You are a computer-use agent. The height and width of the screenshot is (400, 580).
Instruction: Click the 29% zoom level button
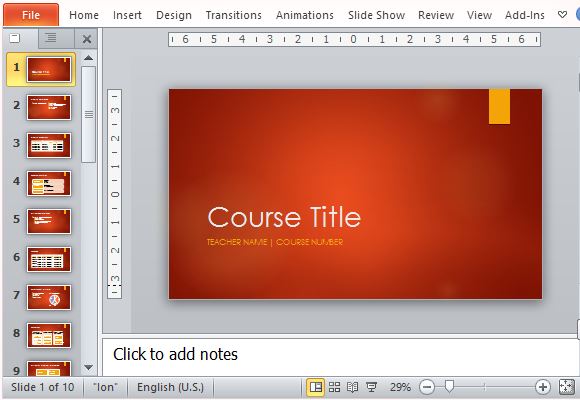(x=400, y=387)
